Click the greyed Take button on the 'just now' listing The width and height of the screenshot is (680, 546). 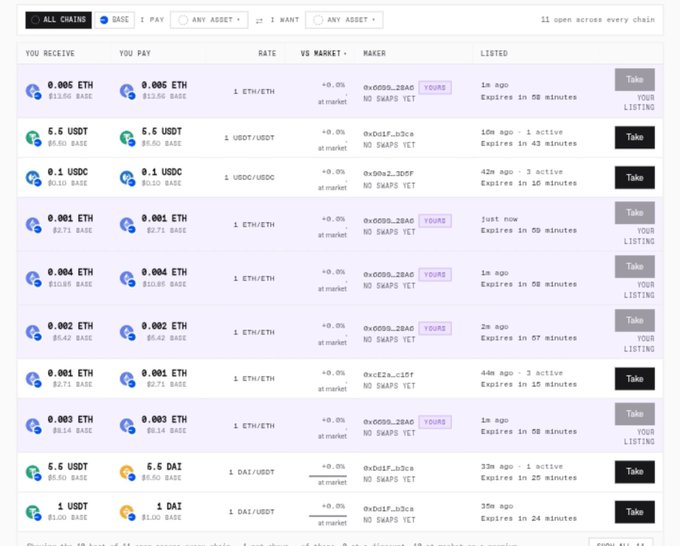634,213
